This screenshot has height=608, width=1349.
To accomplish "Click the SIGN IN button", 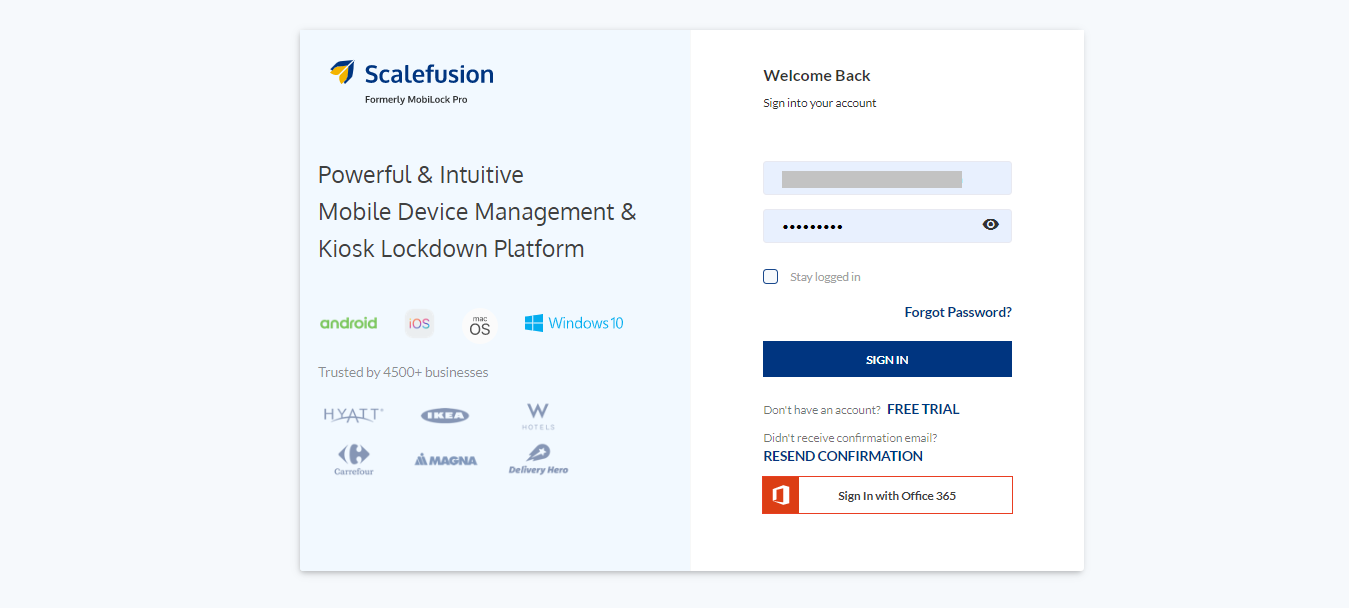I will tap(887, 359).
